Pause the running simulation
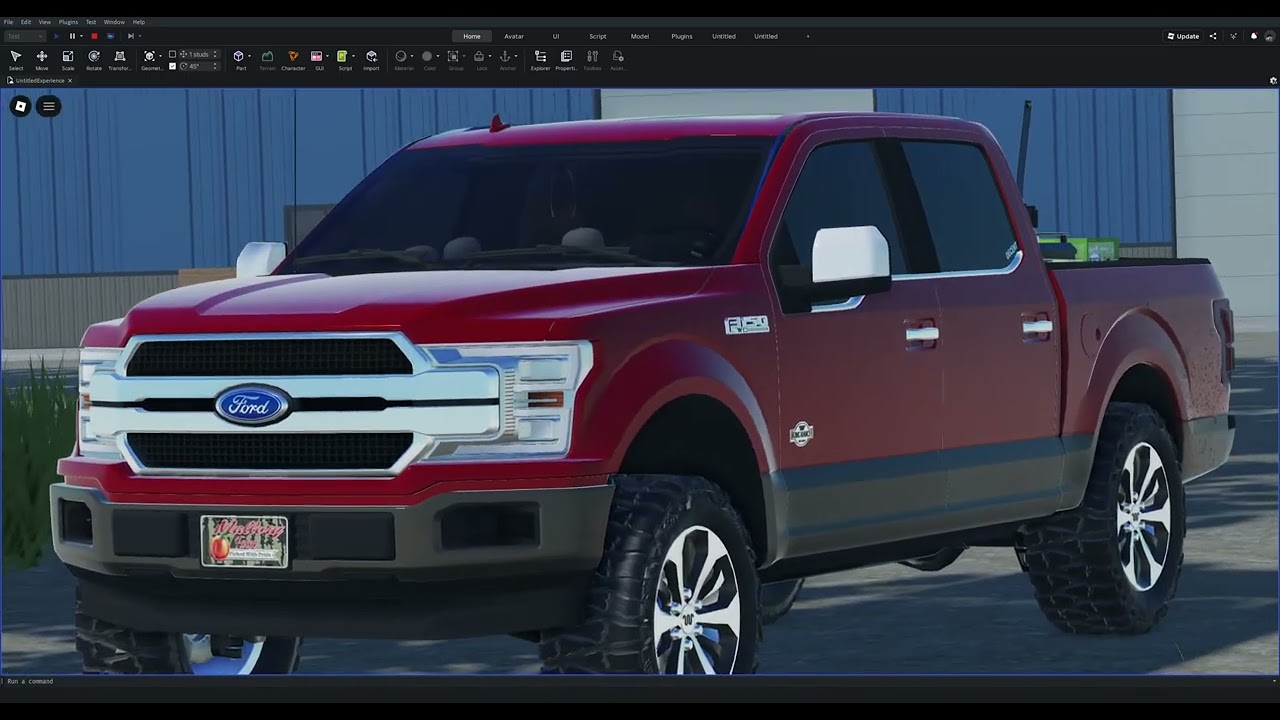This screenshot has width=1280, height=720. (72, 36)
